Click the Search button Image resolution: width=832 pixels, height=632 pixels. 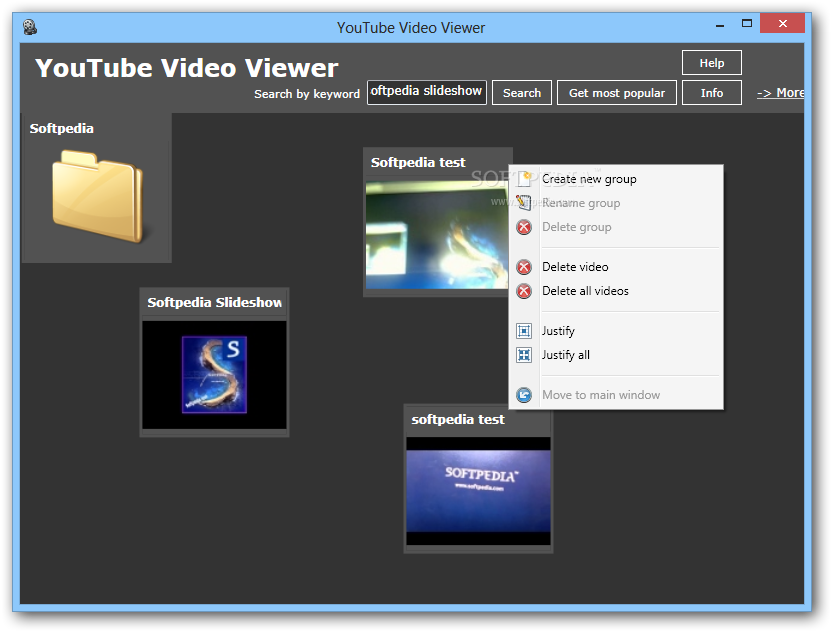[x=522, y=93]
